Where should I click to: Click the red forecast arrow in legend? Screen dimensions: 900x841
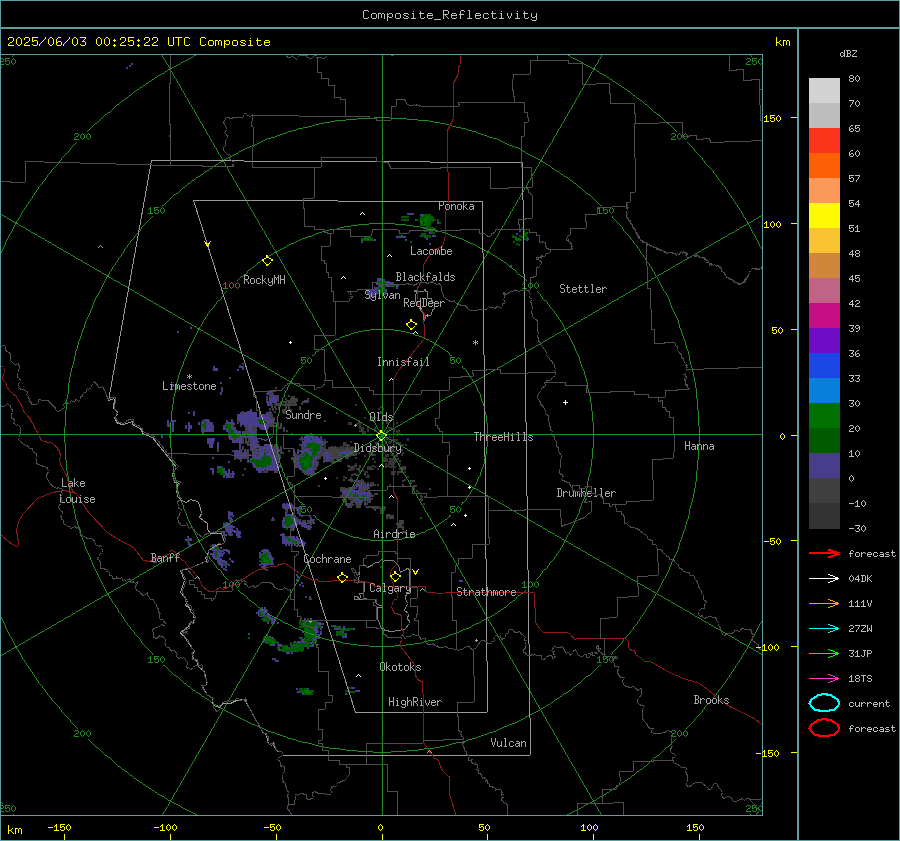(x=824, y=553)
